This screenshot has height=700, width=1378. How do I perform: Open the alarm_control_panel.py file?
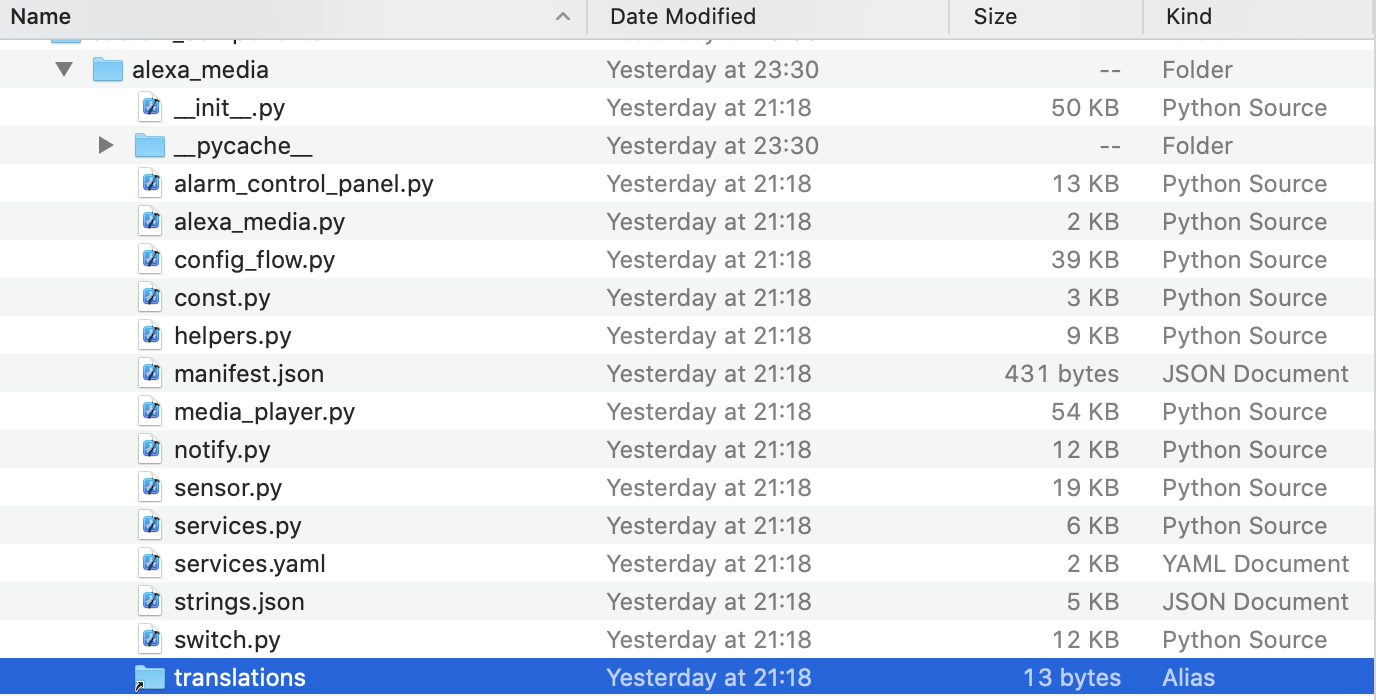(x=304, y=183)
